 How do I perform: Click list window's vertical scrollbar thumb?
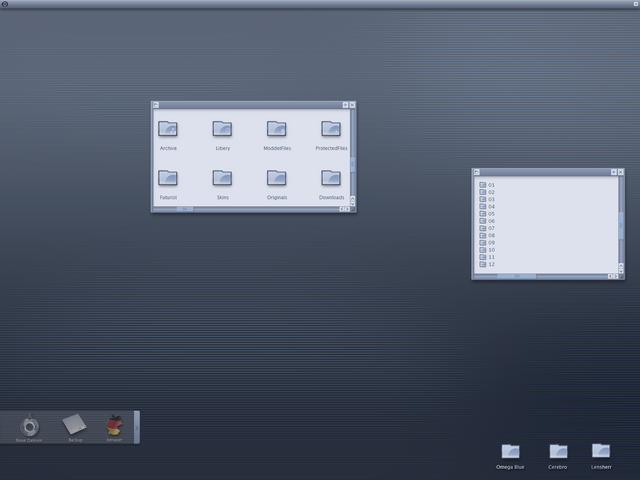[621, 225]
